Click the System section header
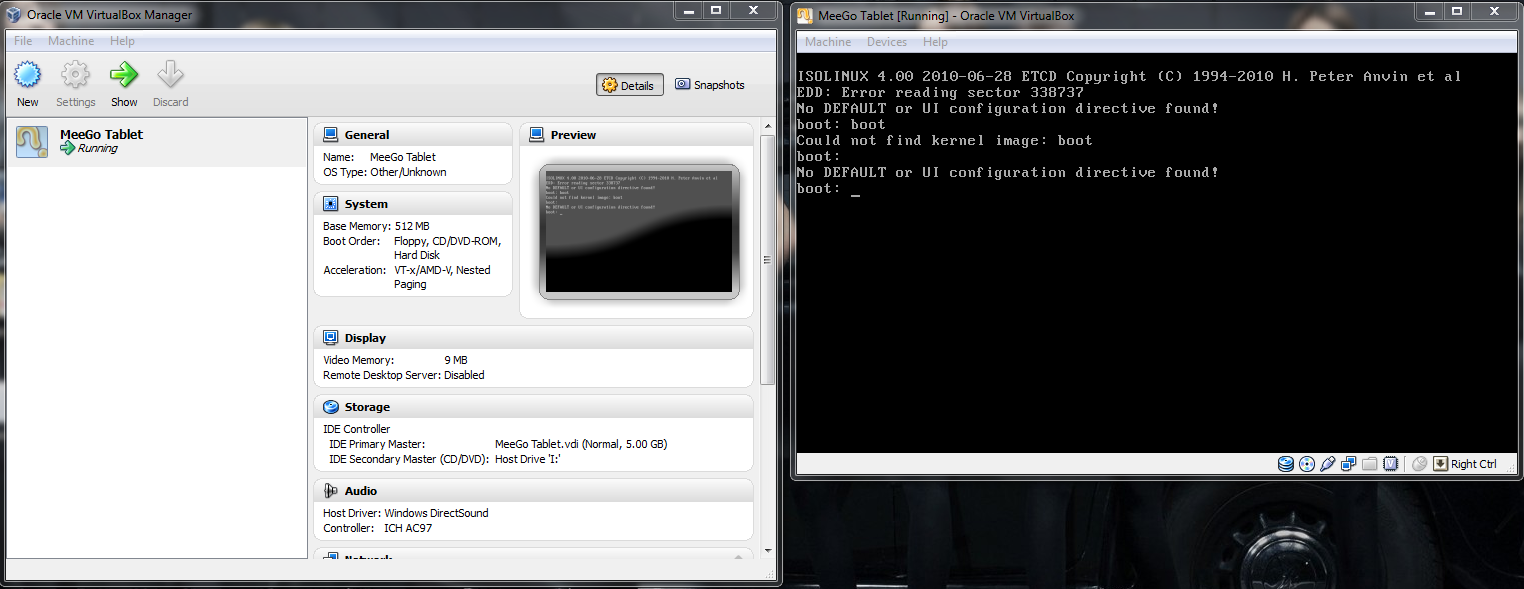This screenshot has width=1524, height=589. [x=413, y=204]
